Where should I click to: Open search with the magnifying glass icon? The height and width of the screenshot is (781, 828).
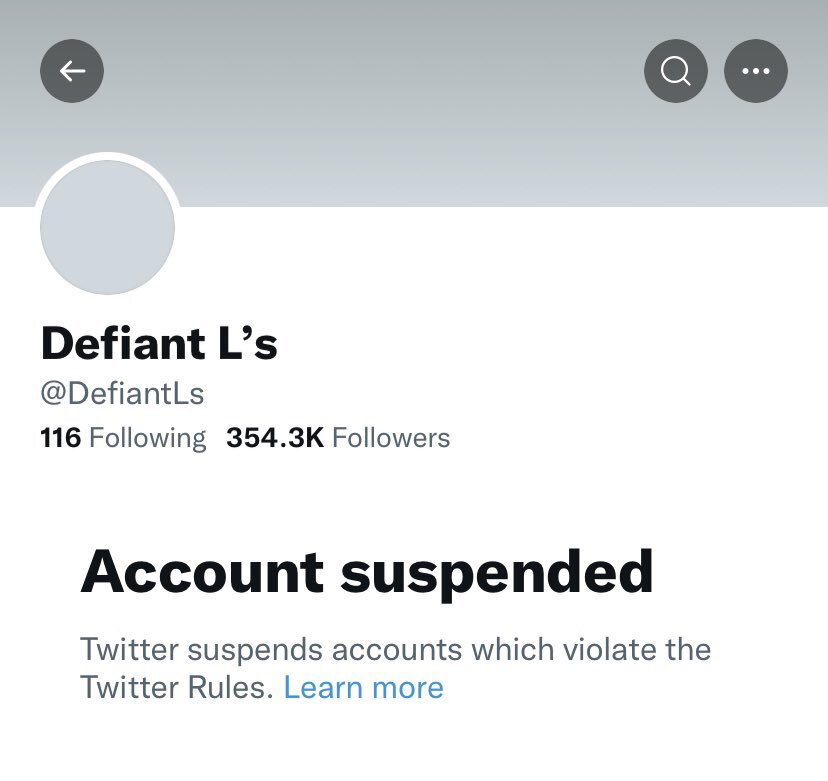pos(676,70)
